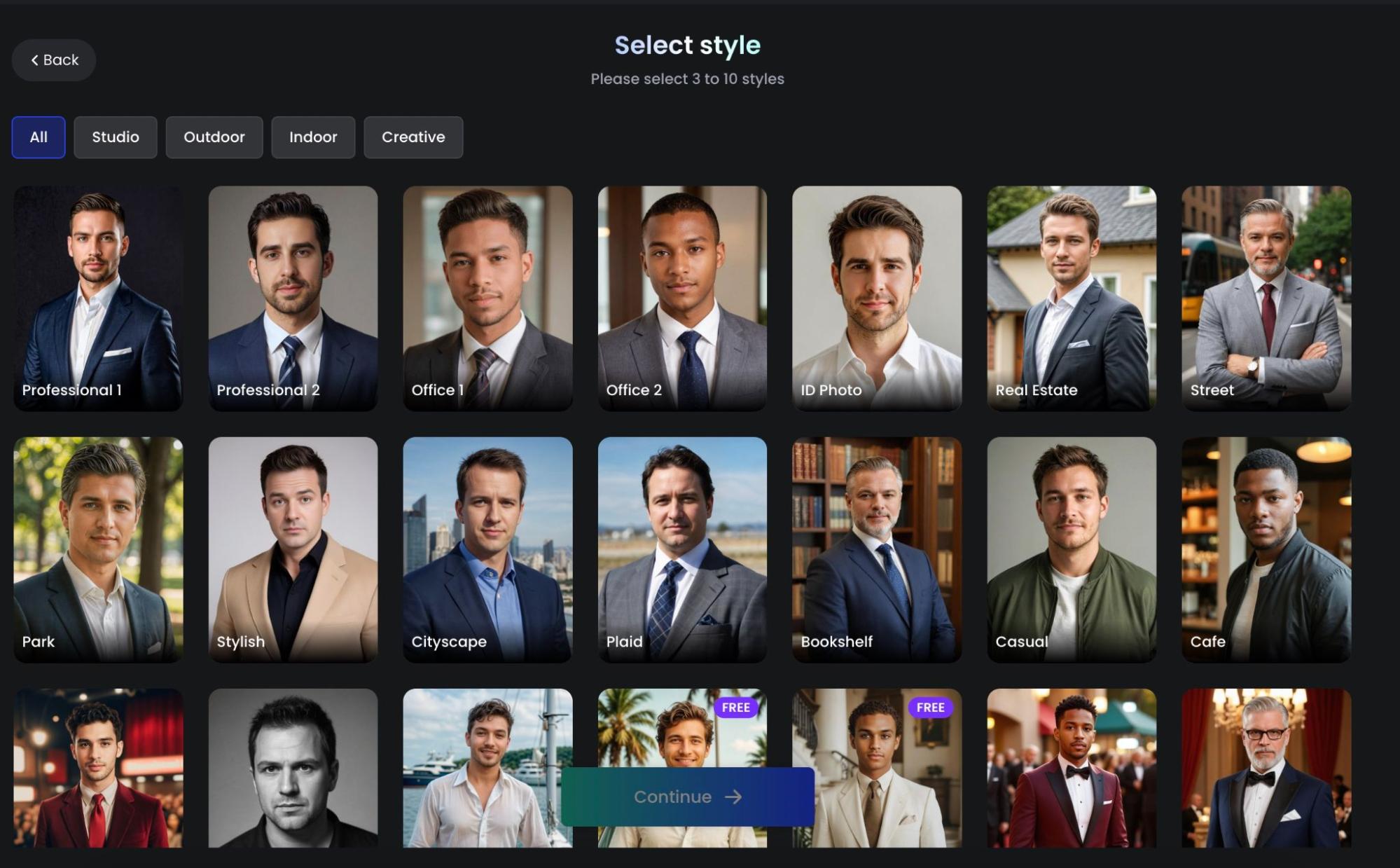Select the Office 1 style thumbnail
Image resolution: width=1400 pixels, height=868 pixels.
[487, 298]
